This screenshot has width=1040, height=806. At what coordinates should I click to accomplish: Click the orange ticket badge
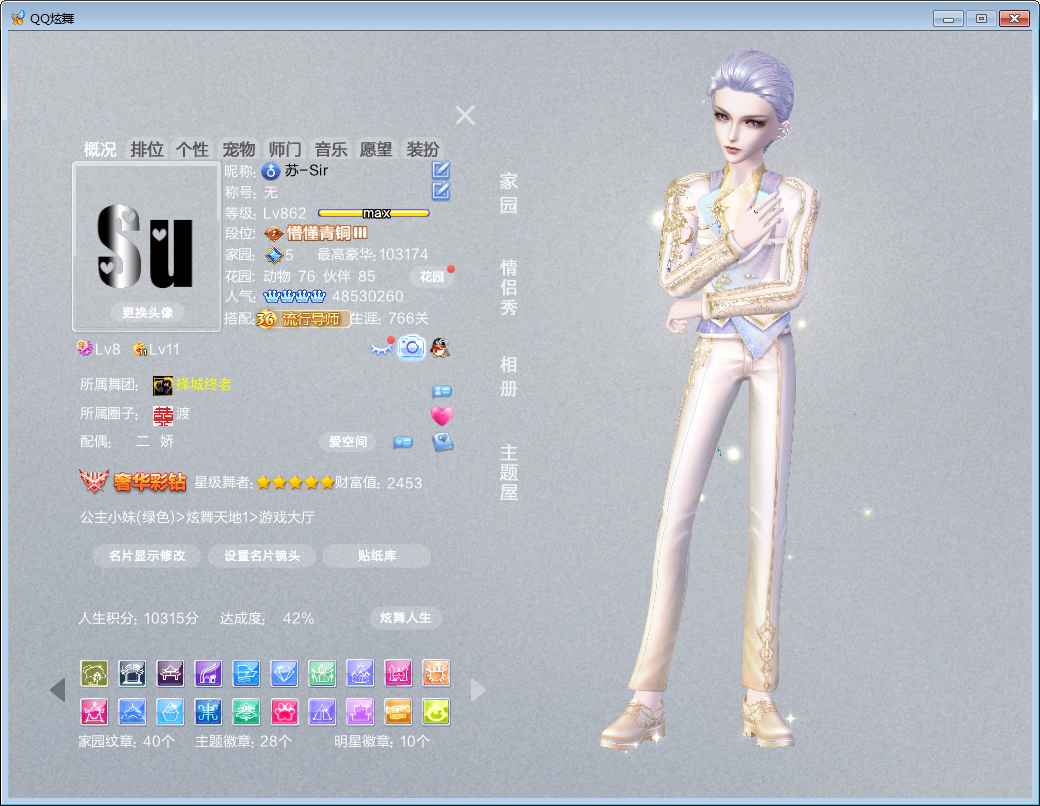pos(399,712)
